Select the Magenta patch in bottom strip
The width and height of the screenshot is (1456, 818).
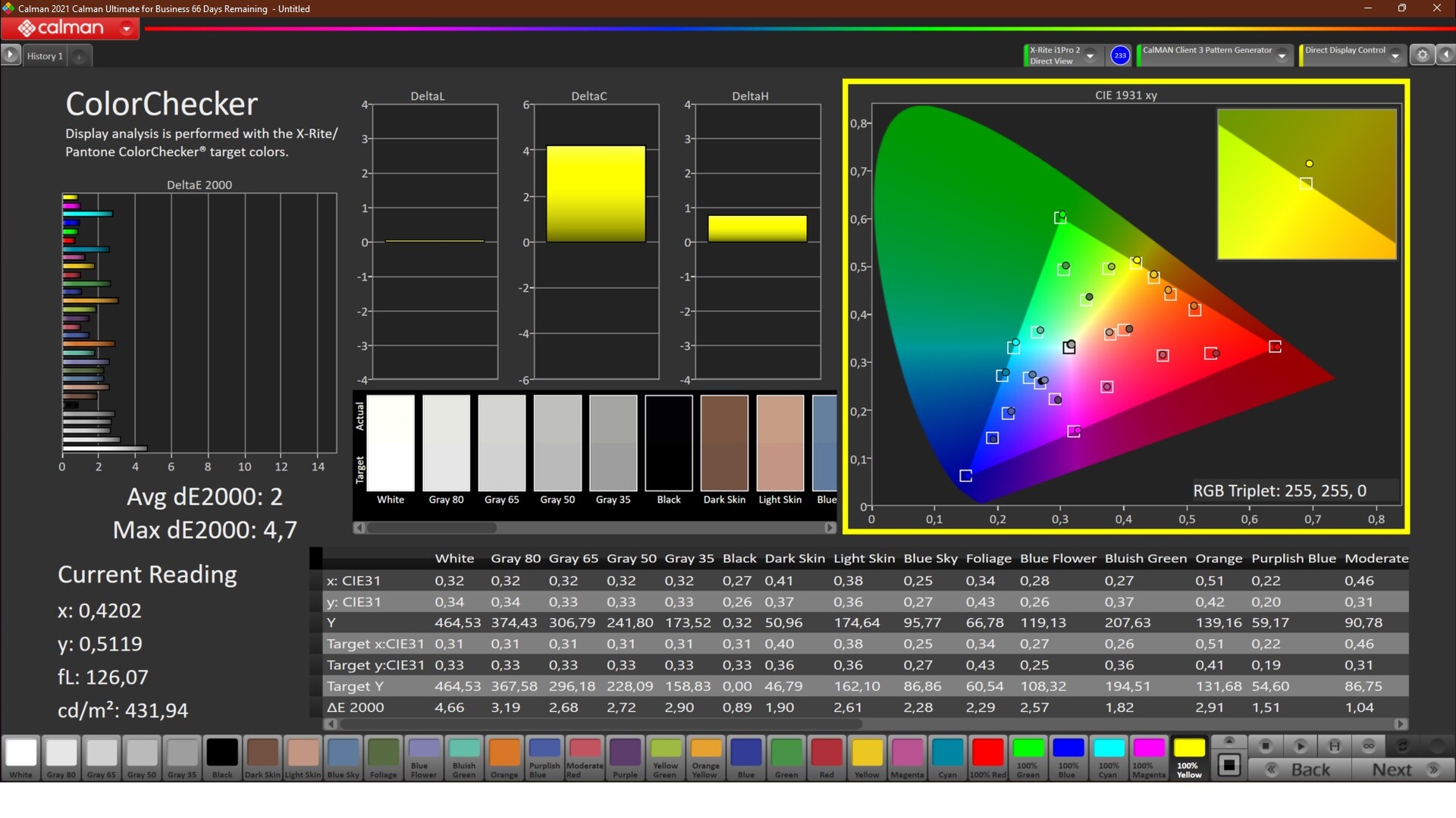pos(907,757)
